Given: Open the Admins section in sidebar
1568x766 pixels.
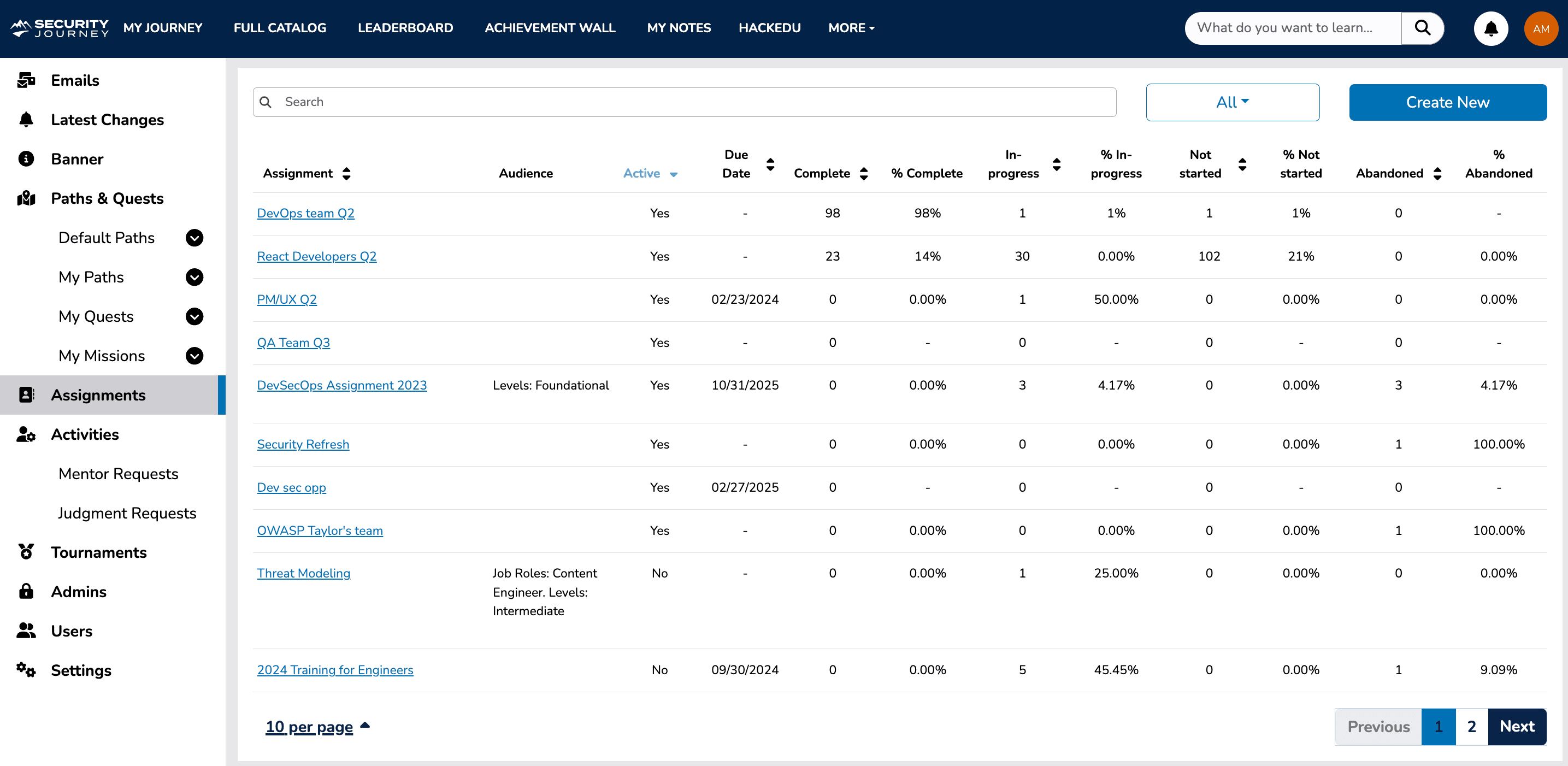Looking at the screenshot, I should (79, 592).
